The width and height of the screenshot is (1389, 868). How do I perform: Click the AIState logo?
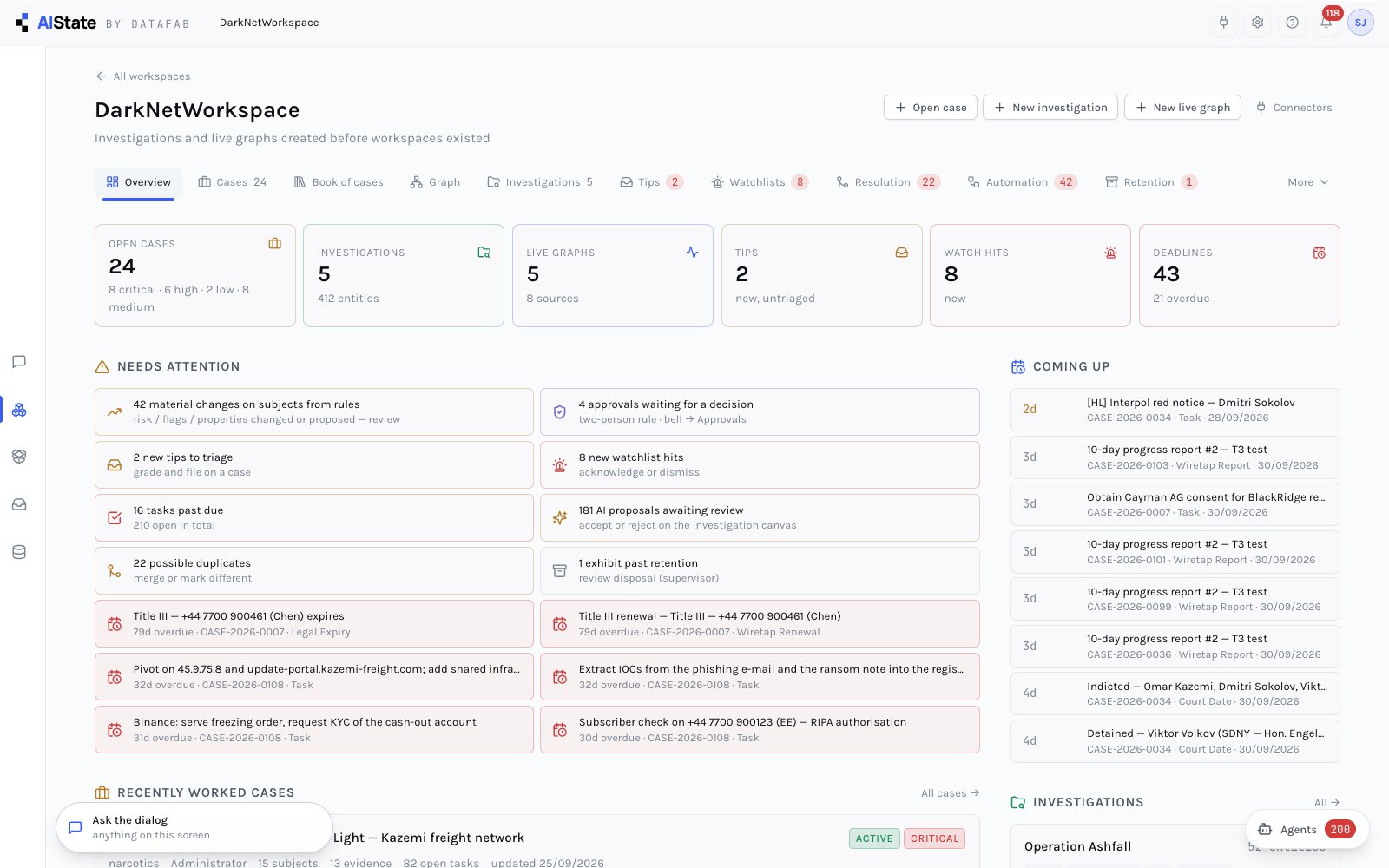click(x=56, y=23)
